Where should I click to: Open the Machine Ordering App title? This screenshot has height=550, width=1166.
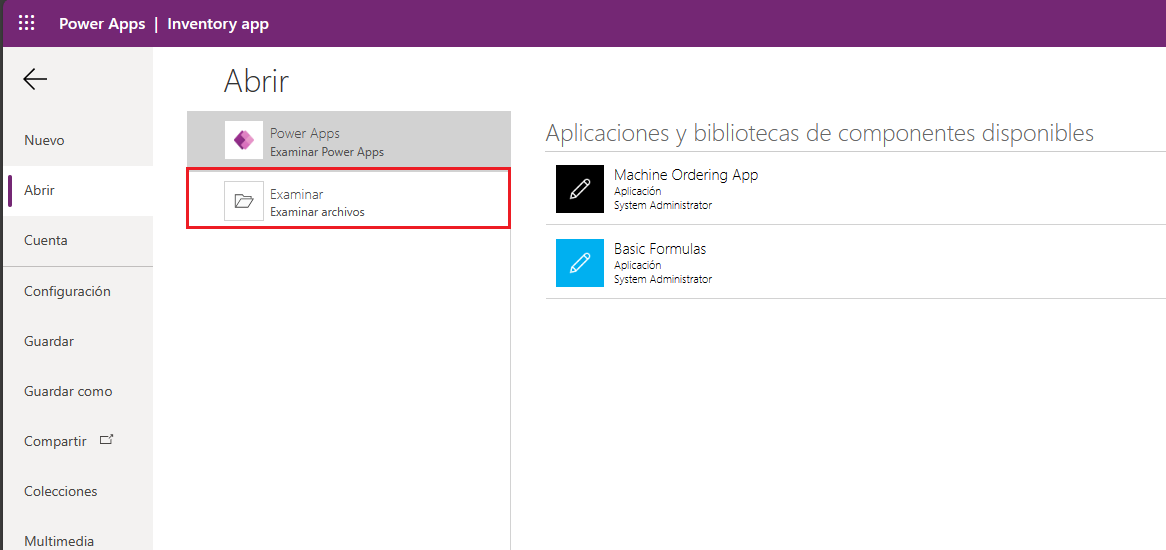click(x=686, y=175)
